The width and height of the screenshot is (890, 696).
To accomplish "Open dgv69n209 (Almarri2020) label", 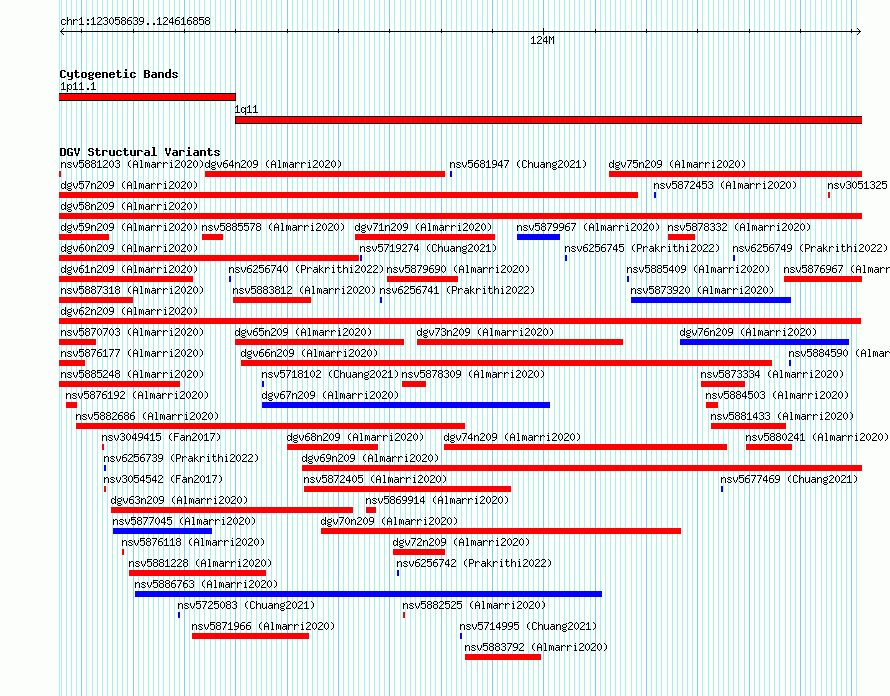I will pos(370,458).
